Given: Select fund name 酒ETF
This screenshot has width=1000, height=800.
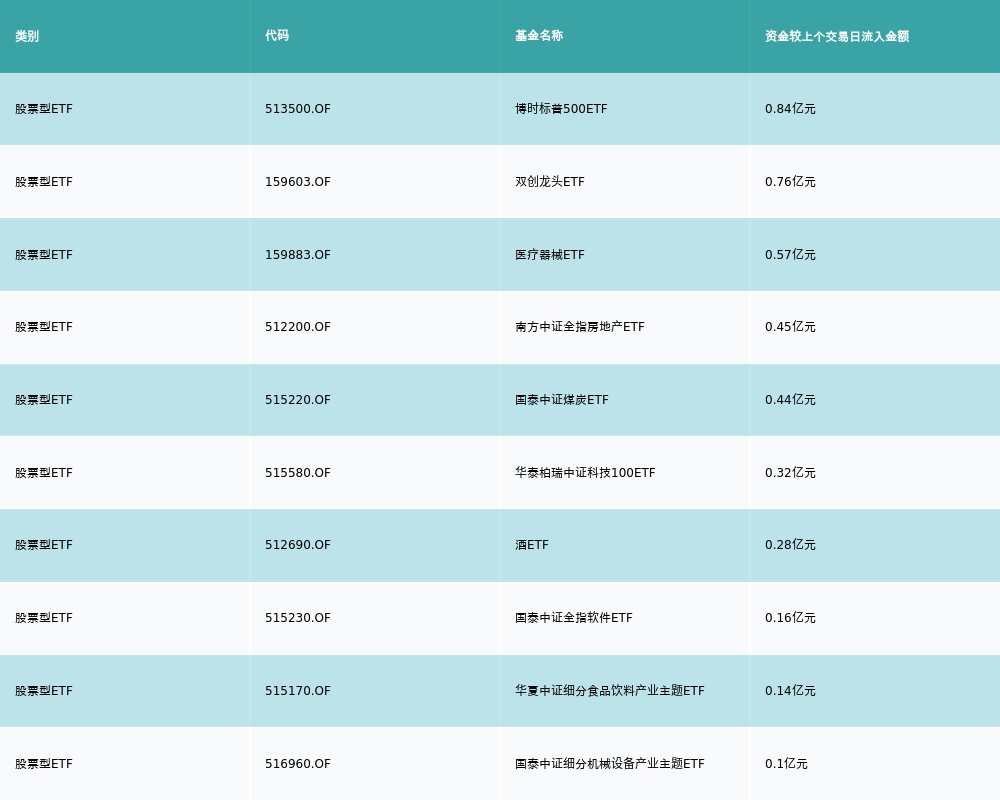Looking at the screenshot, I should [532, 545].
